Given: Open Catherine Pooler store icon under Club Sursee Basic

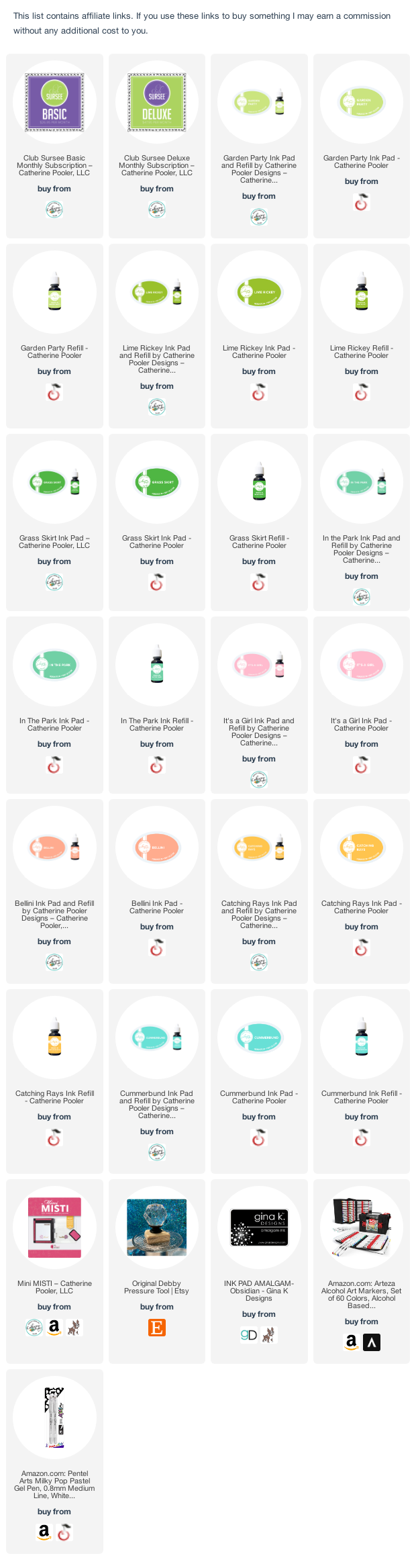Looking at the screenshot, I should point(54,210).
